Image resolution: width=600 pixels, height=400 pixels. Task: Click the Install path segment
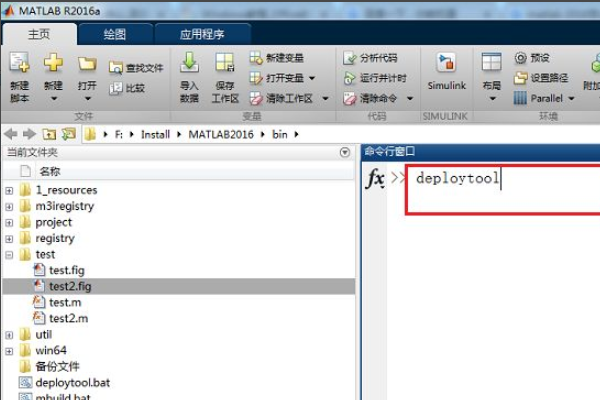(155, 134)
